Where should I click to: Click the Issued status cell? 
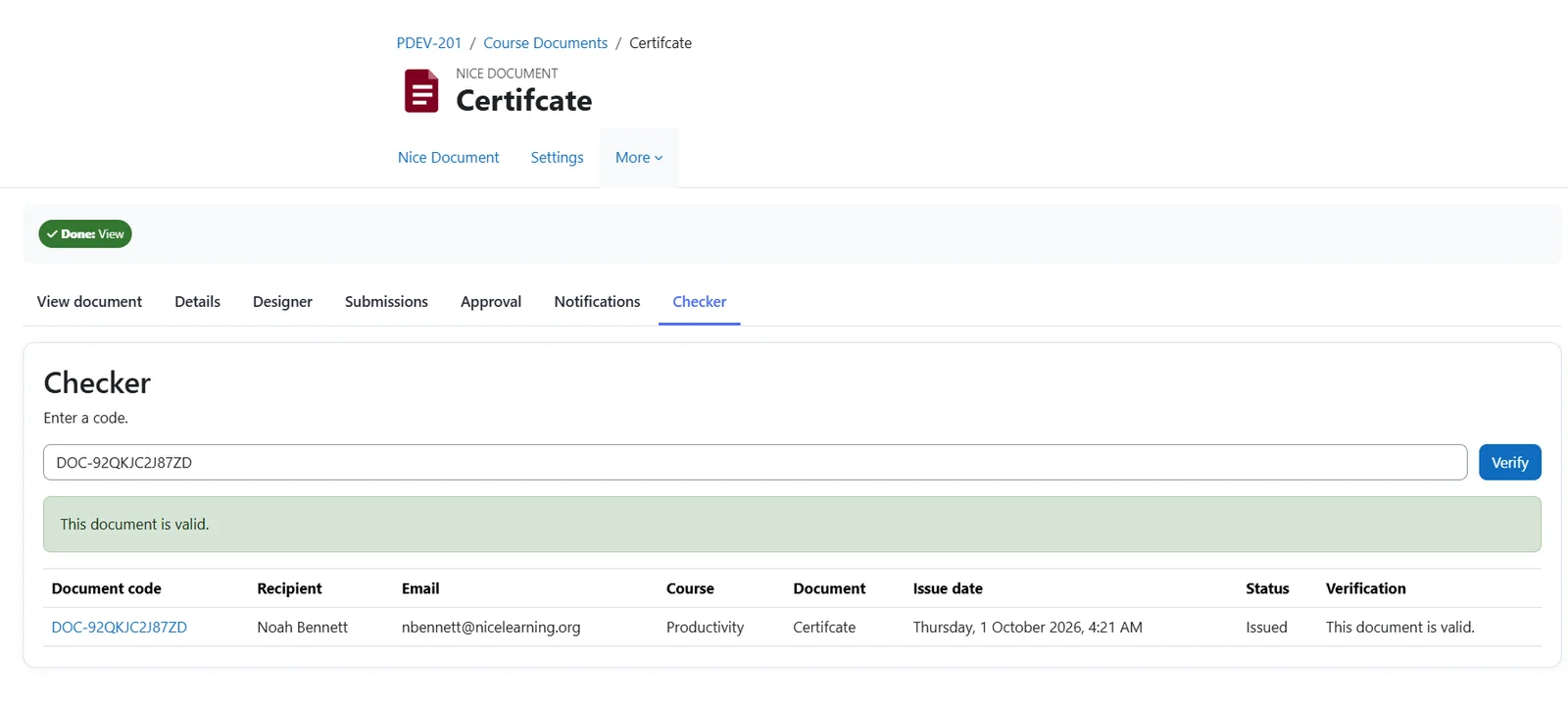tap(1266, 628)
